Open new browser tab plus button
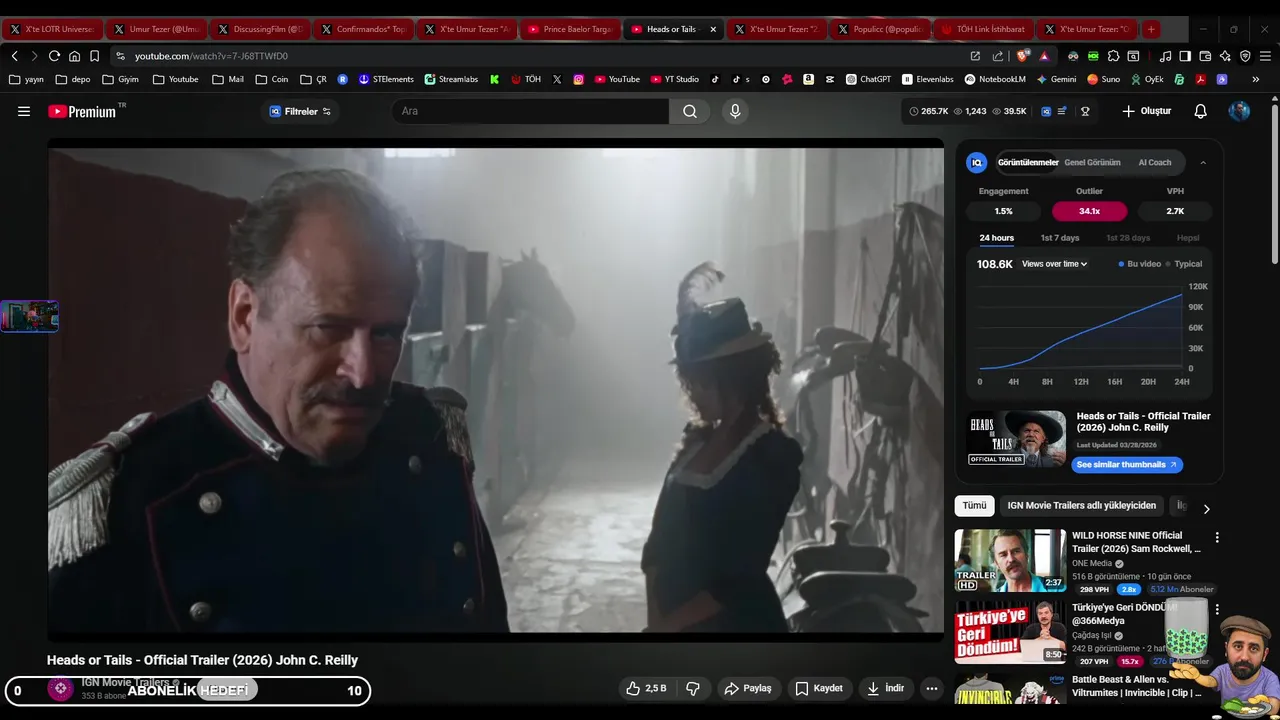The image size is (1280, 720). pos(1151,29)
